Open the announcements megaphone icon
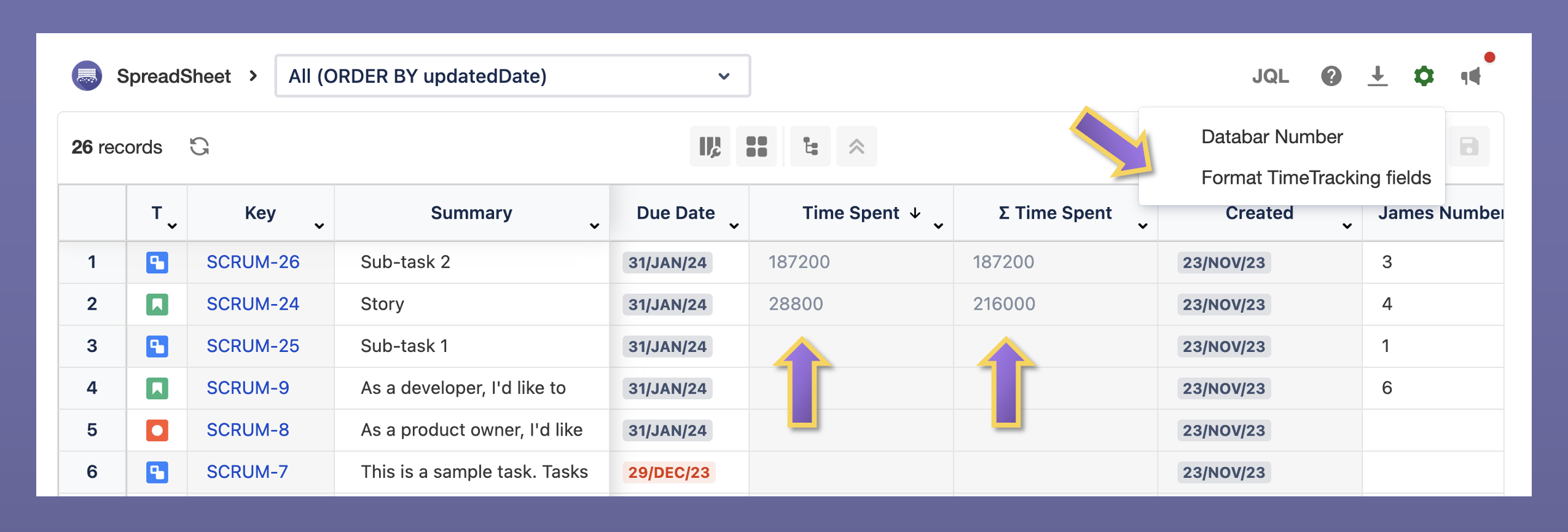 tap(1472, 76)
